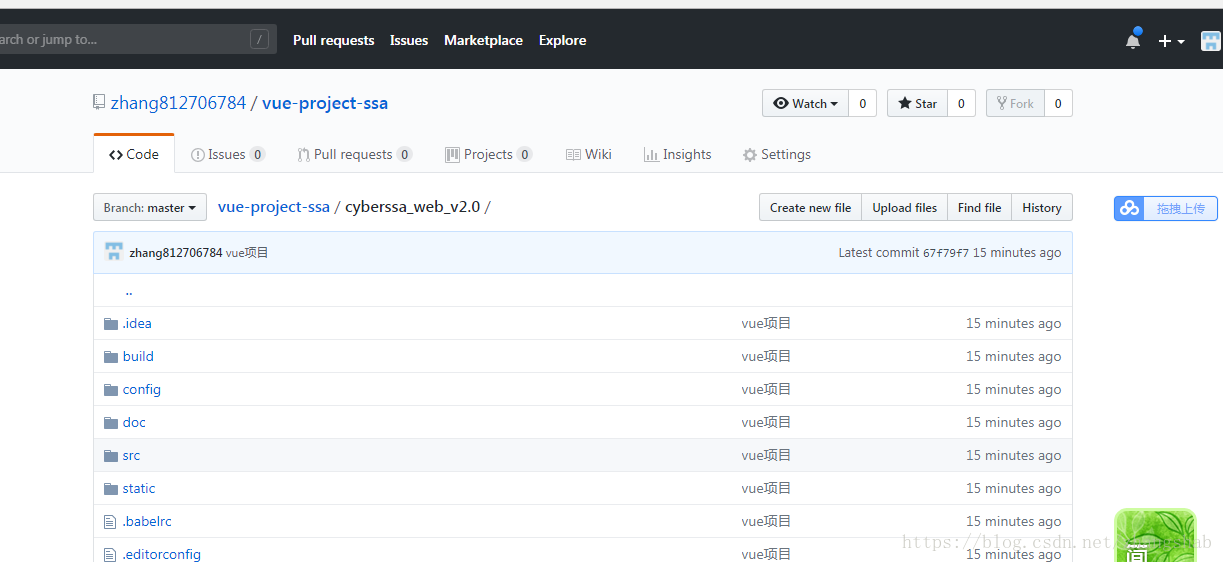
Task: Switch to the Insights tab
Action: click(x=678, y=154)
